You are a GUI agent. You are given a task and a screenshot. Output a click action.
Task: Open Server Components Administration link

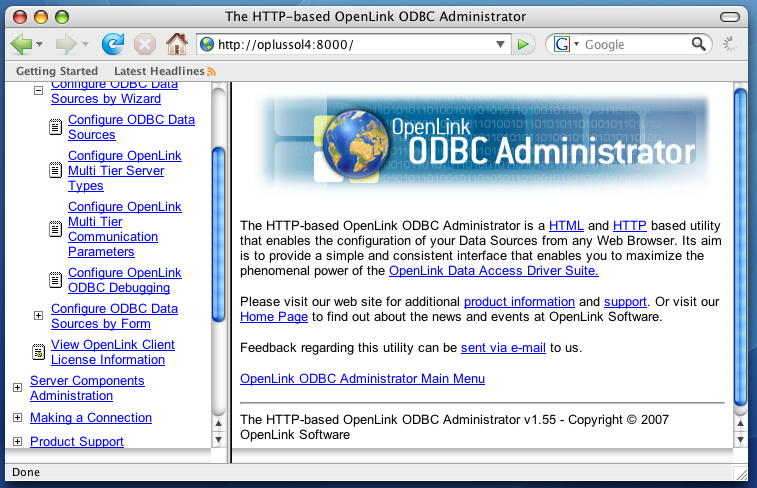tap(87, 388)
